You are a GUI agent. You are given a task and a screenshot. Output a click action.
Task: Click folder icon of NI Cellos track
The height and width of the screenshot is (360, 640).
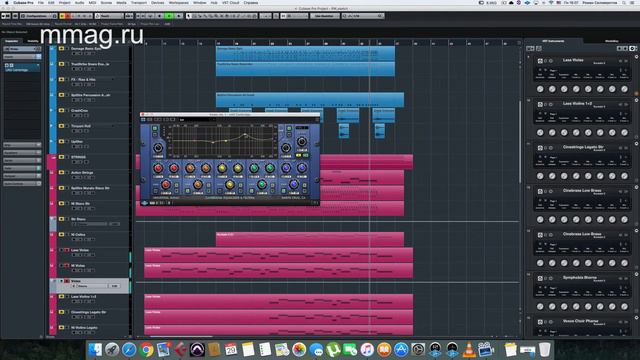62,235
